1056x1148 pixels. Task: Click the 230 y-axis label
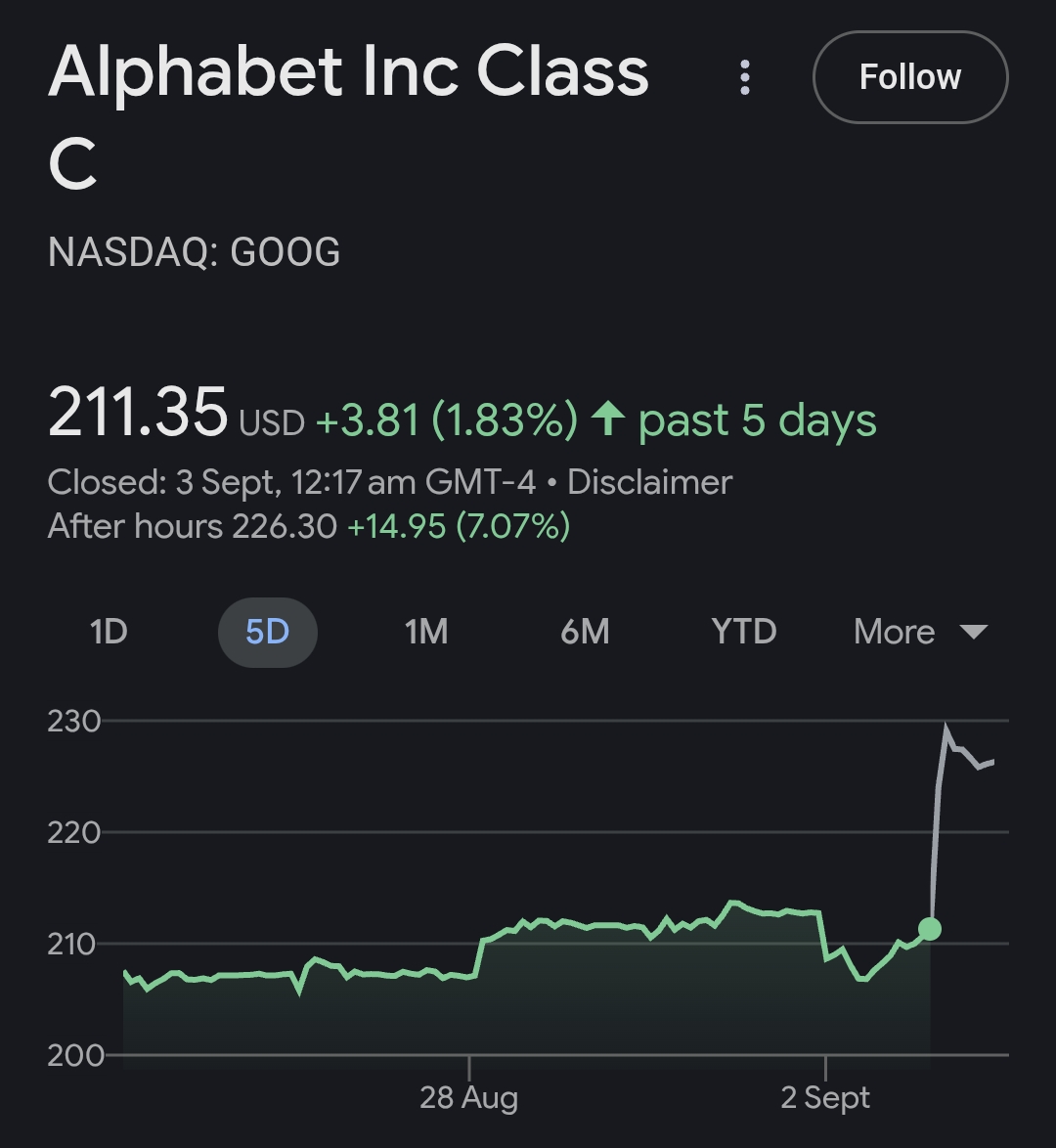point(74,721)
